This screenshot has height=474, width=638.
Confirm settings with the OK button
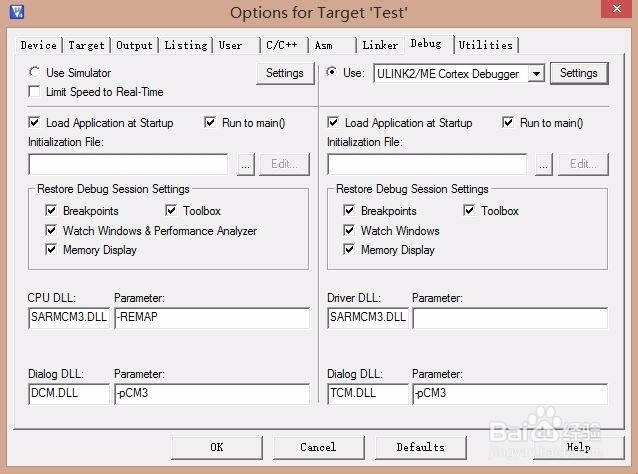[217, 447]
